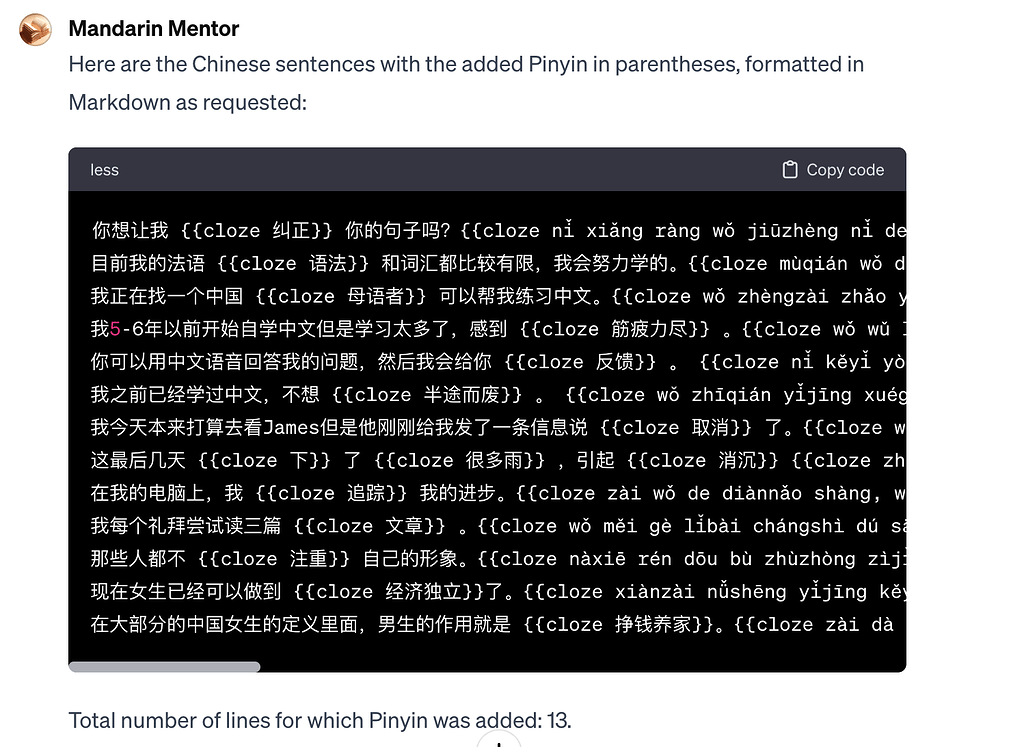The image size is (1024, 747).
Task: Click the Pinyin summary line below the code
Action: click(x=319, y=720)
